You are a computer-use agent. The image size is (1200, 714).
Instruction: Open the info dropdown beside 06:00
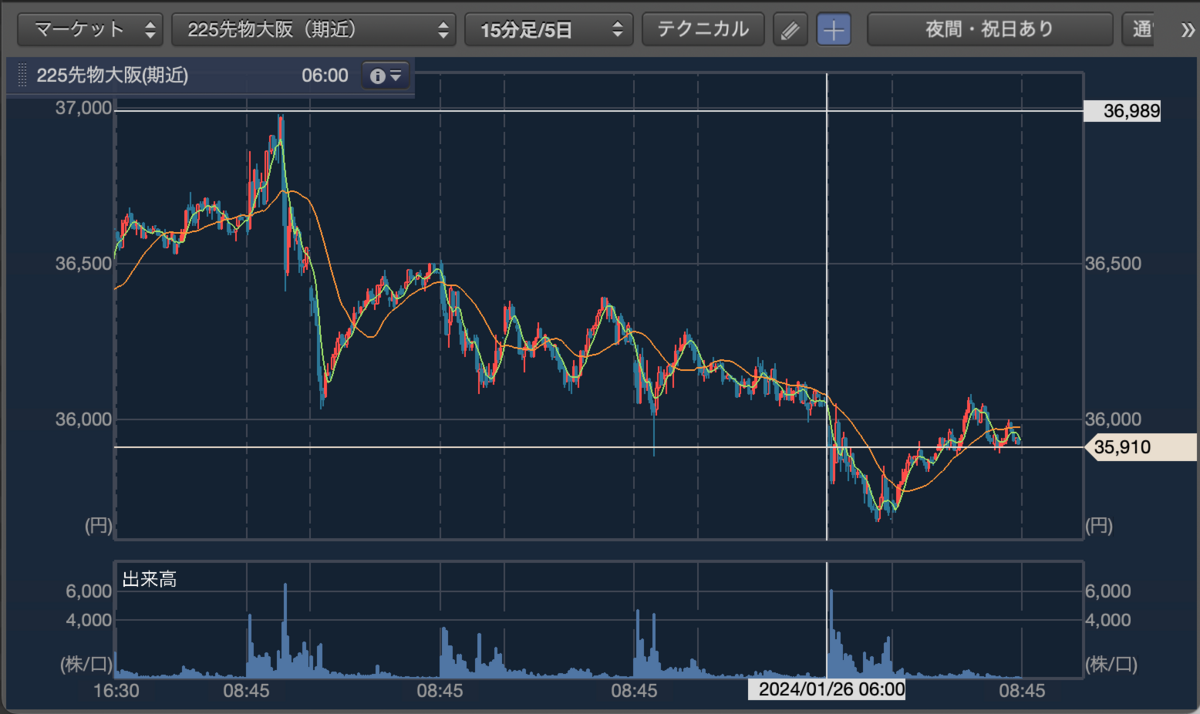click(385, 76)
